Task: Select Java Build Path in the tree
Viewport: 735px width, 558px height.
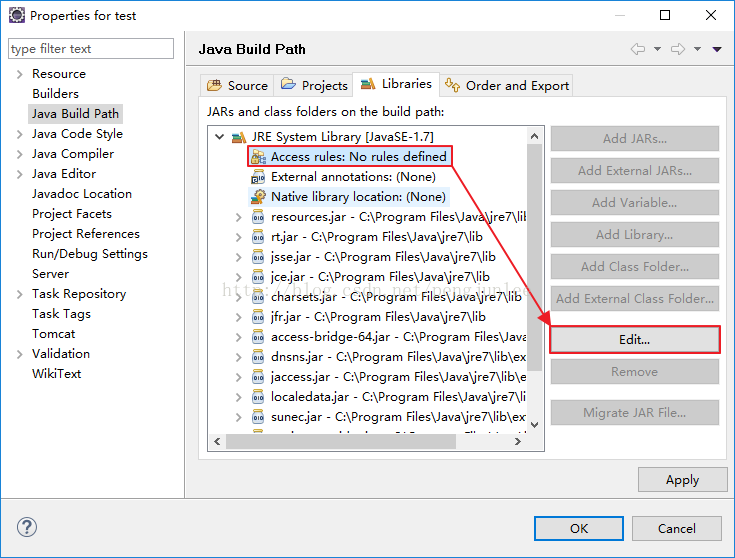Action: [x=75, y=114]
